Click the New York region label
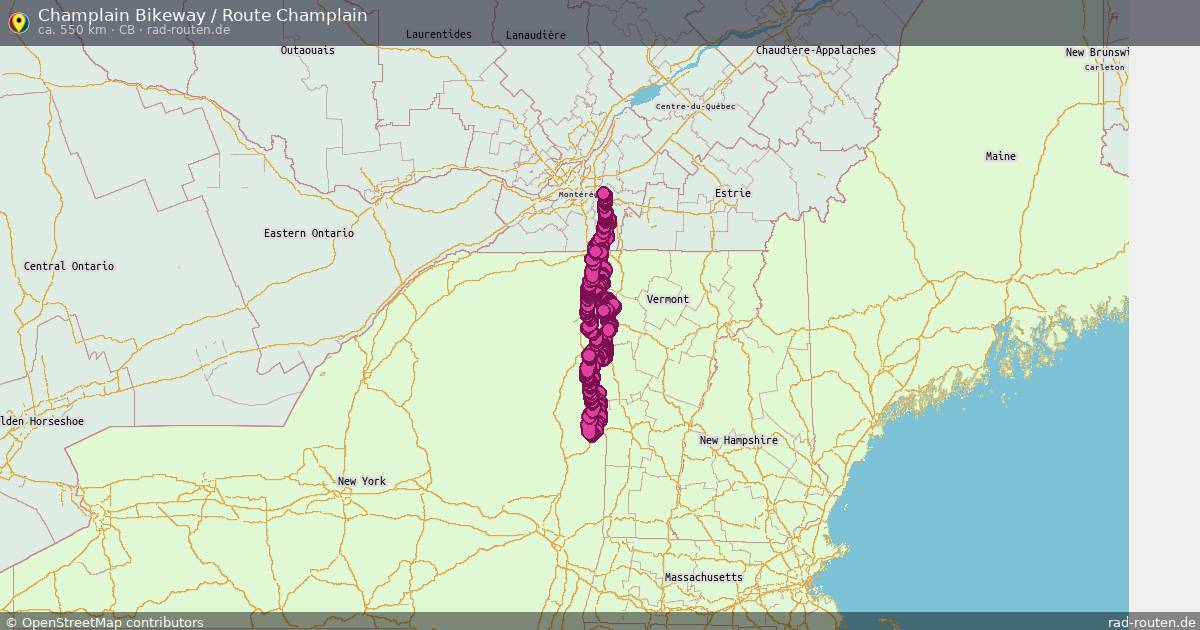The width and height of the screenshot is (1200, 630). (x=361, y=480)
